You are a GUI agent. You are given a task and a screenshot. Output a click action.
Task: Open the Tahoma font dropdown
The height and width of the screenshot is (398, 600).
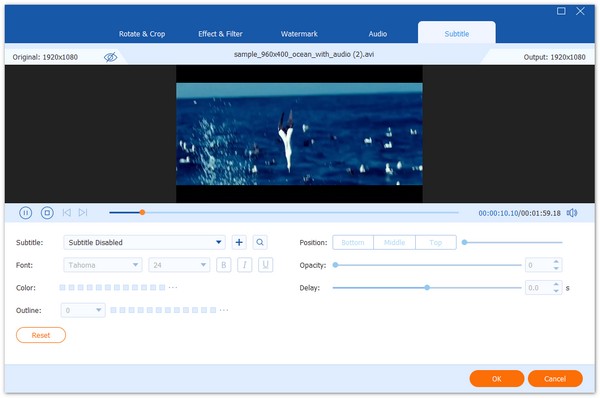(103, 265)
